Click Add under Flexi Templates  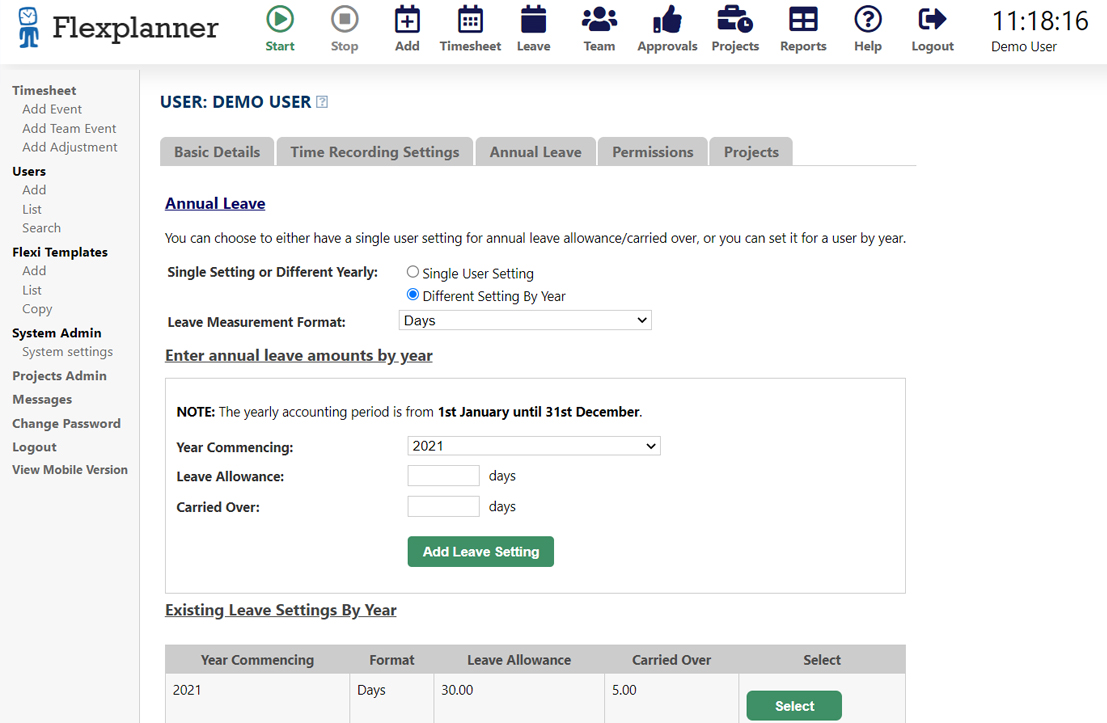tap(34, 270)
